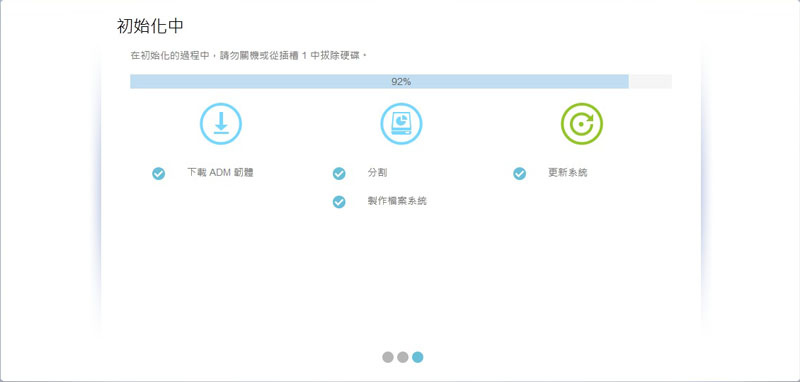The image size is (800, 382).
Task: Select the first gray pagination dot
Action: 388,357
